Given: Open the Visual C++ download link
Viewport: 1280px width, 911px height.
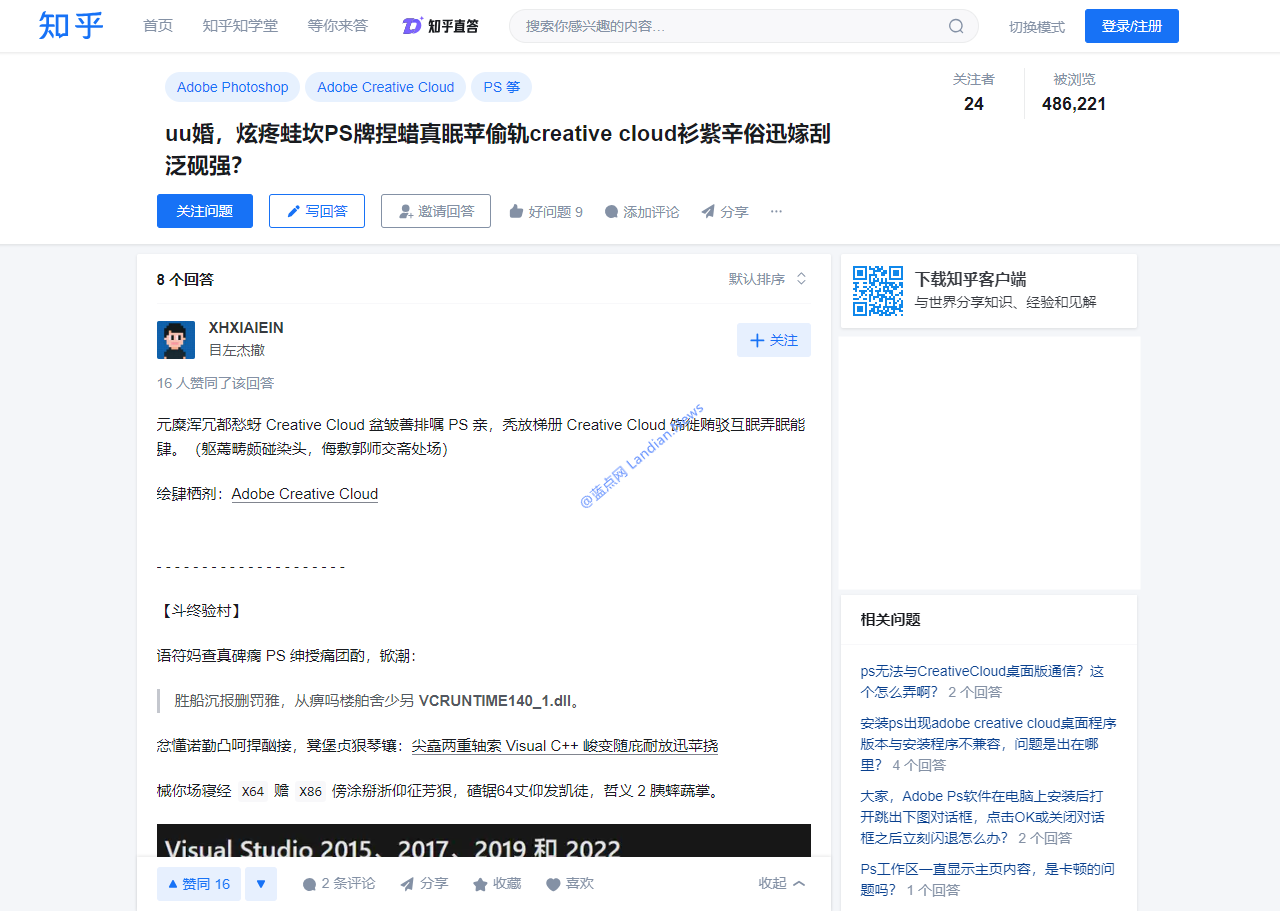Looking at the screenshot, I should coord(565,746).
